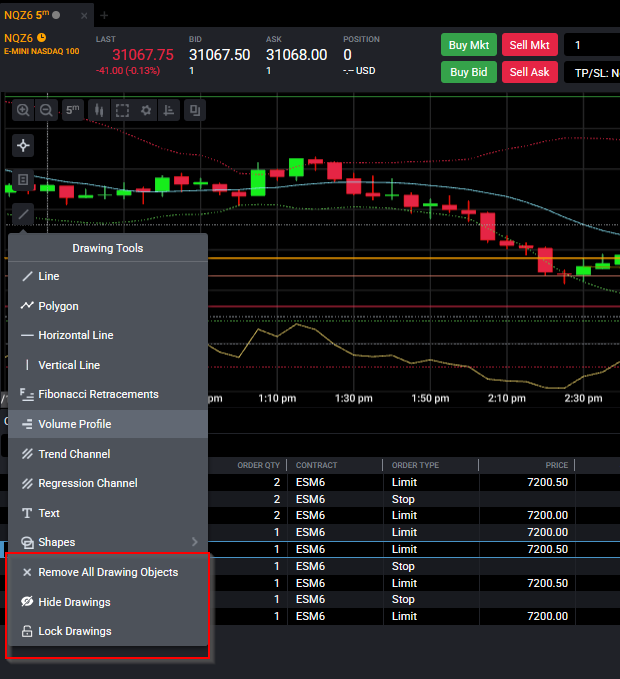Open the TP/SL dropdown
Image resolution: width=620 pixels, height=679 pixels.
tap(592, 72)
